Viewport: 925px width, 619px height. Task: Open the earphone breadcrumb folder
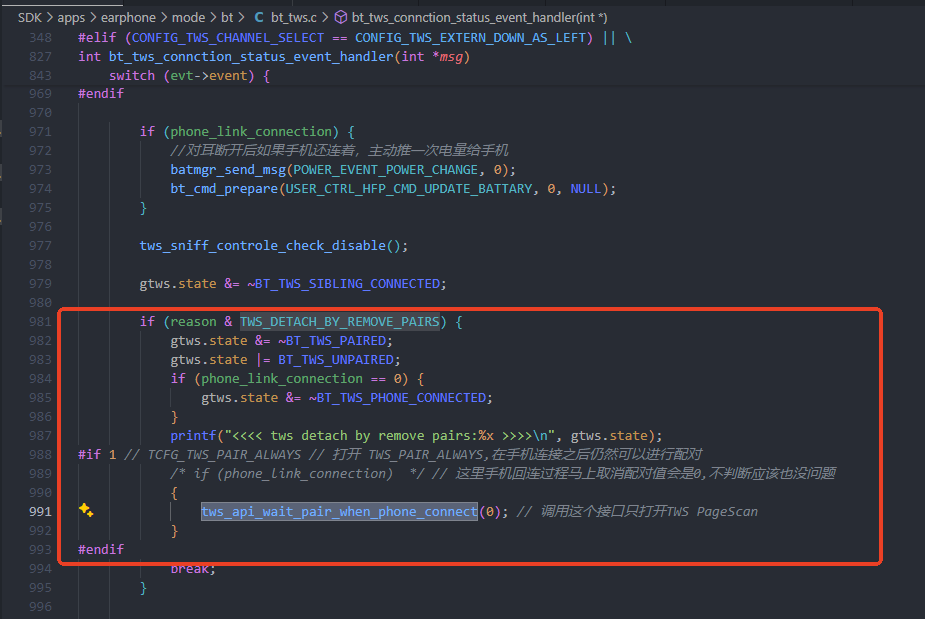[x=128, y=18]
